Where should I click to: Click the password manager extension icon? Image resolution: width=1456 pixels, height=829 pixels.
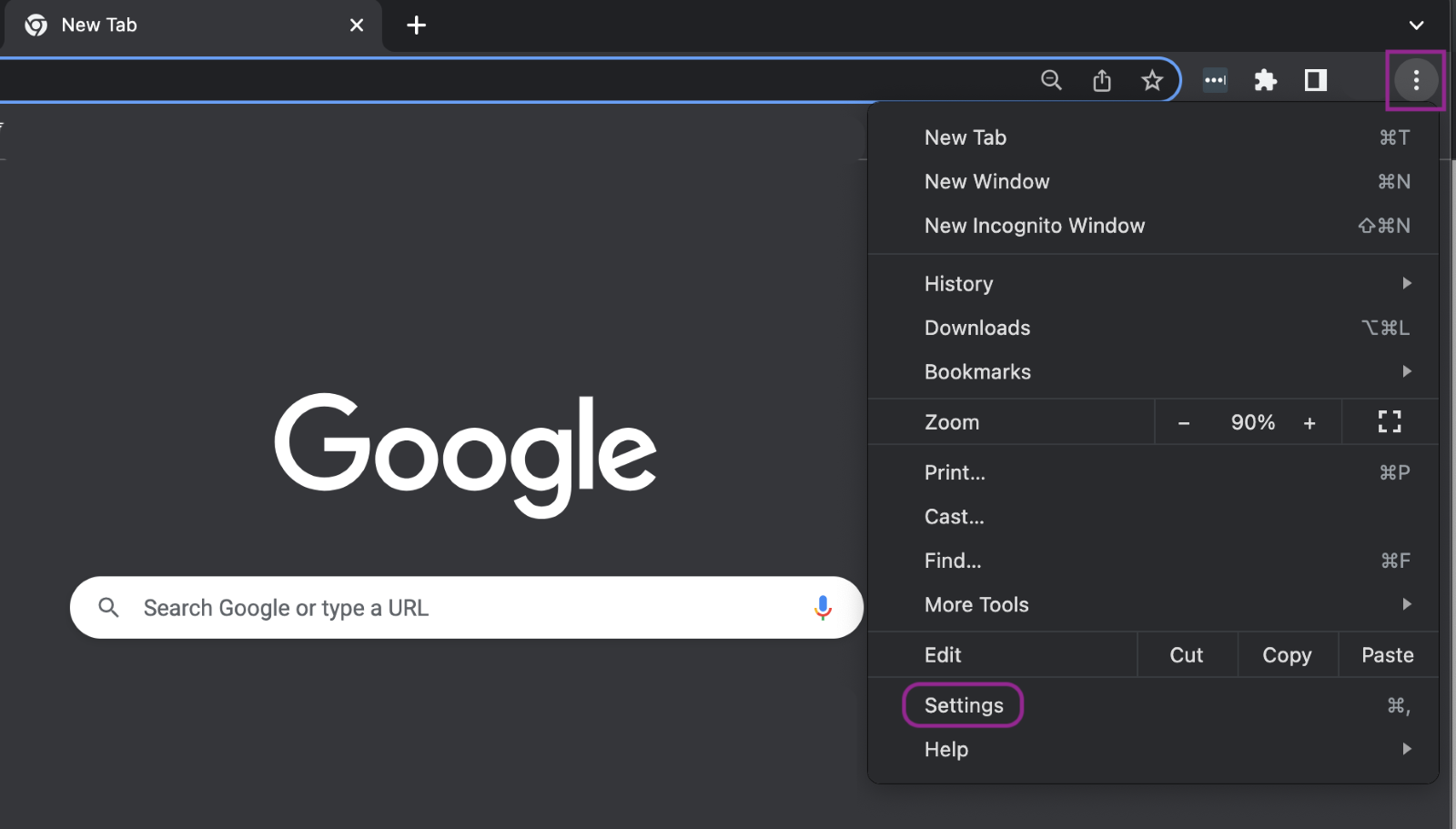1215,80
